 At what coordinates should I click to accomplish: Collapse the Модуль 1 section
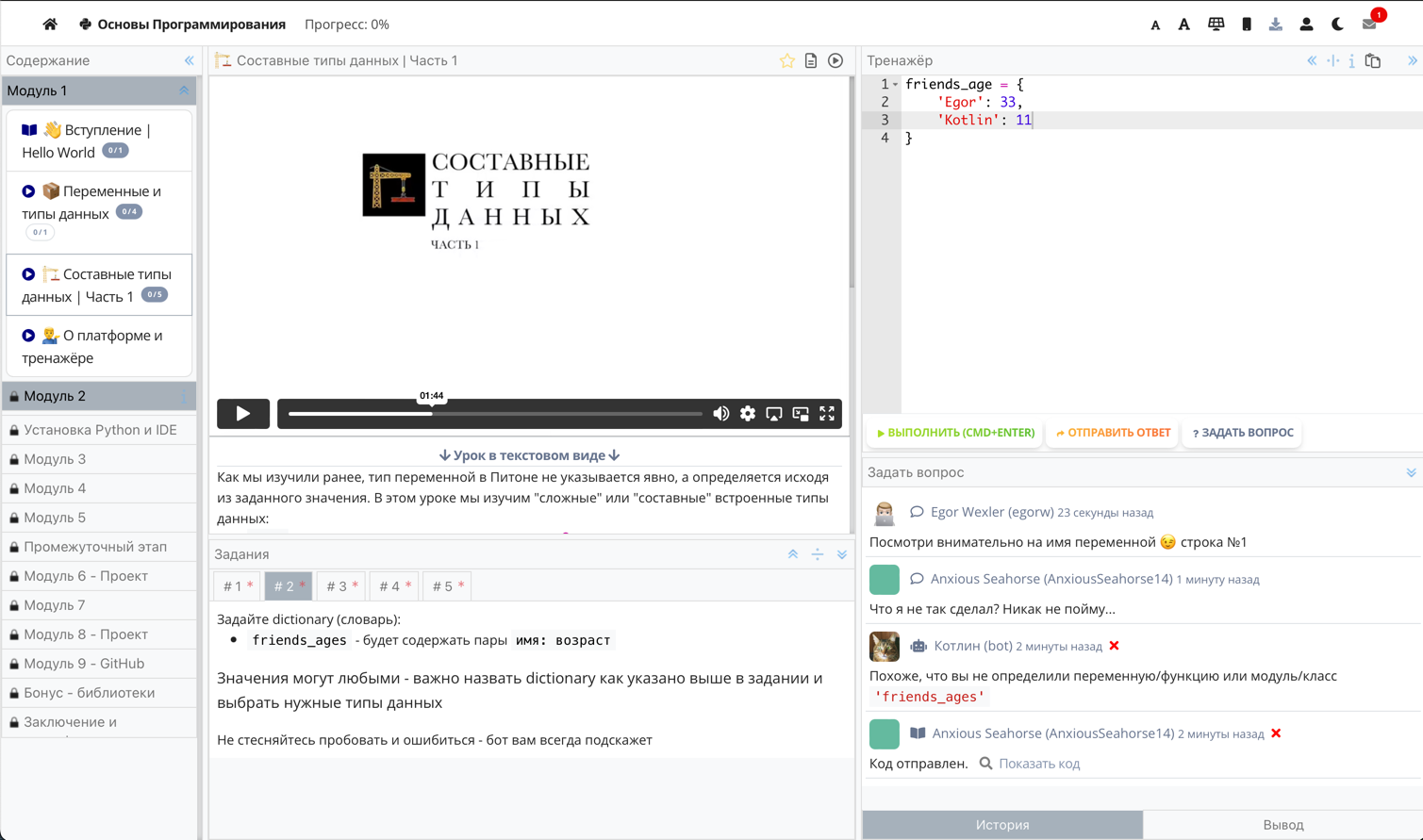pos(184,91)
